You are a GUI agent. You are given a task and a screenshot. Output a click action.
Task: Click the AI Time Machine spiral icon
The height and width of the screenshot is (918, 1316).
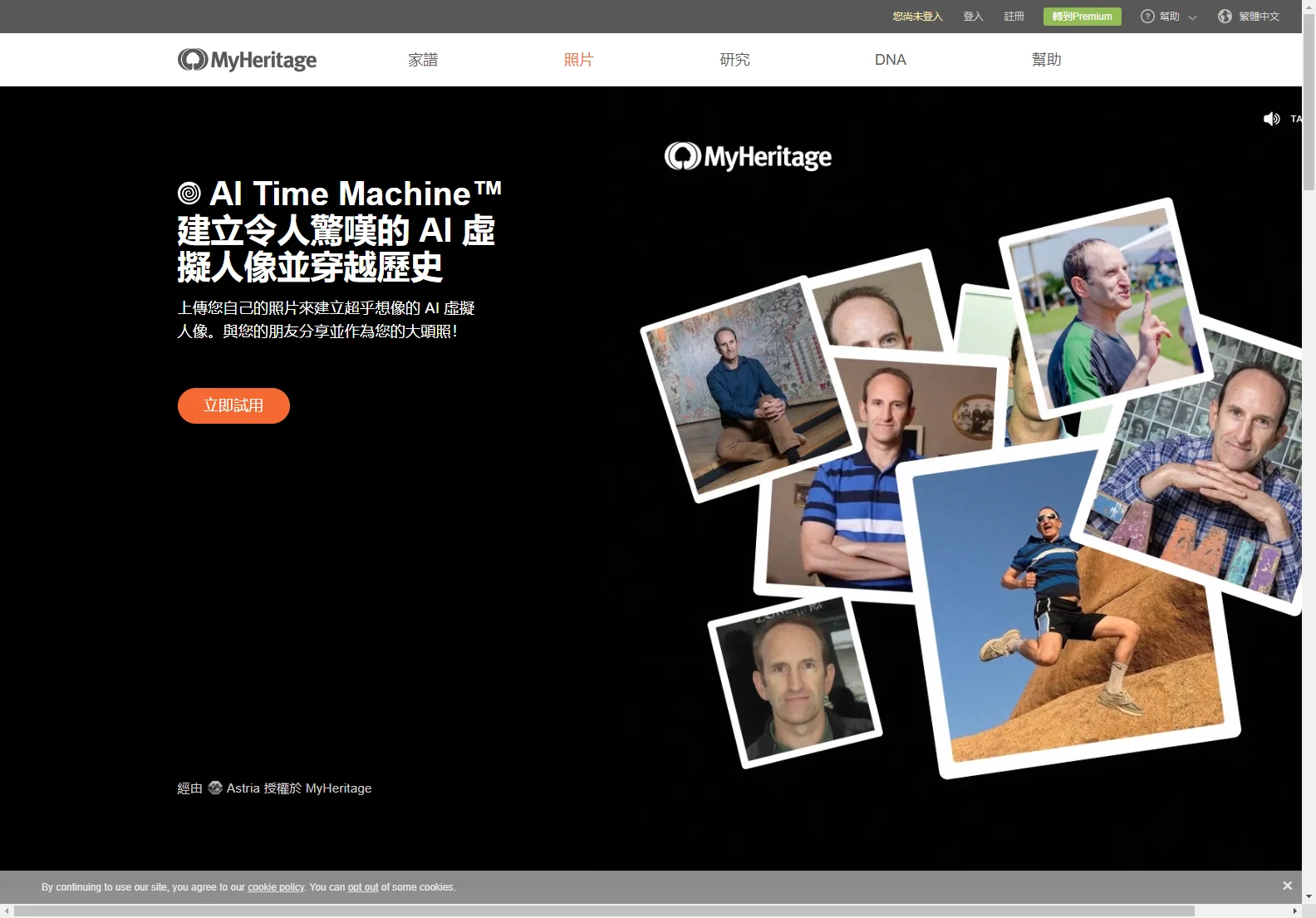pyautogui.click(x=189, y=194)
